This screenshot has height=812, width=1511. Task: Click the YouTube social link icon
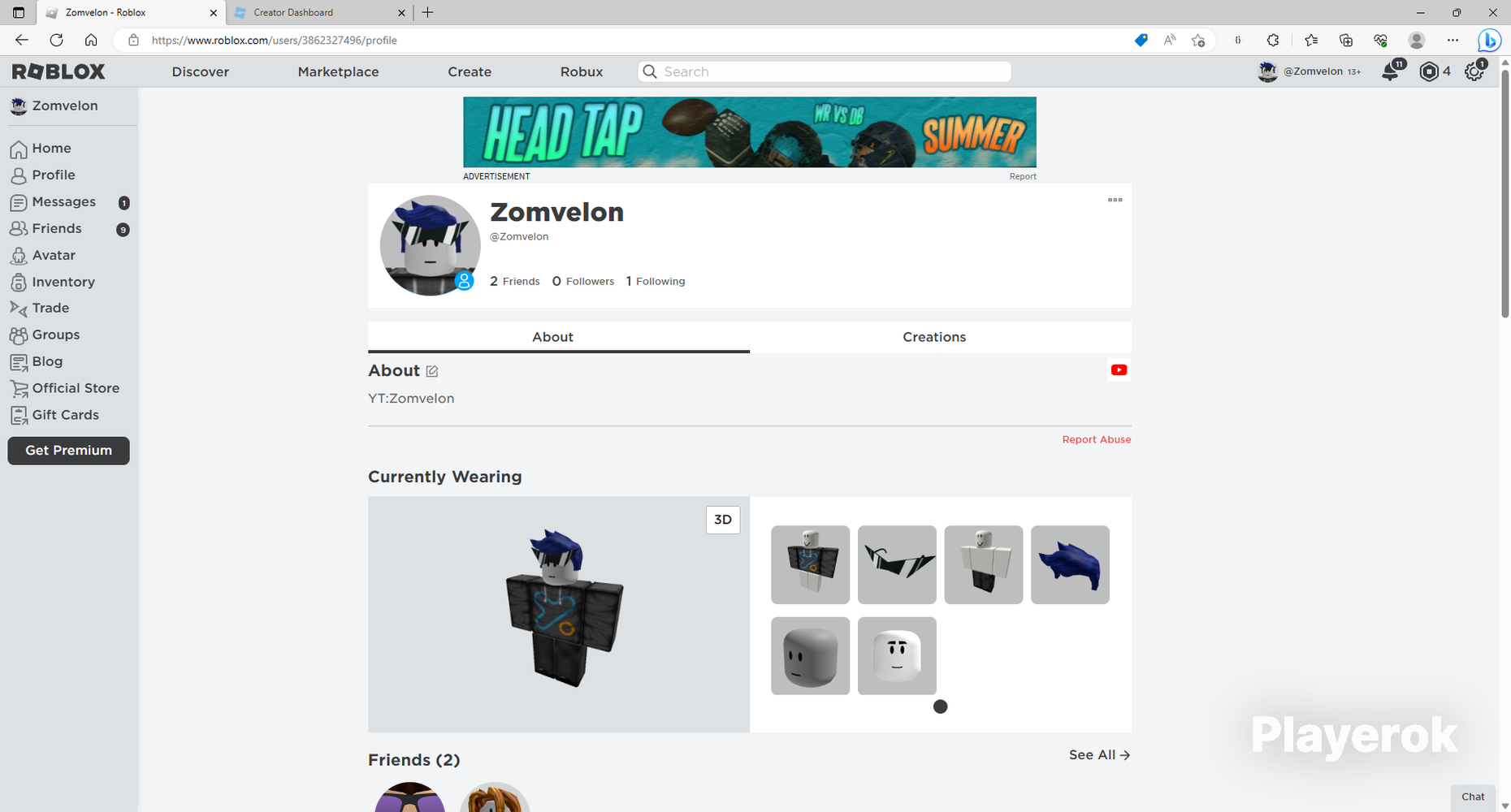1119,370
